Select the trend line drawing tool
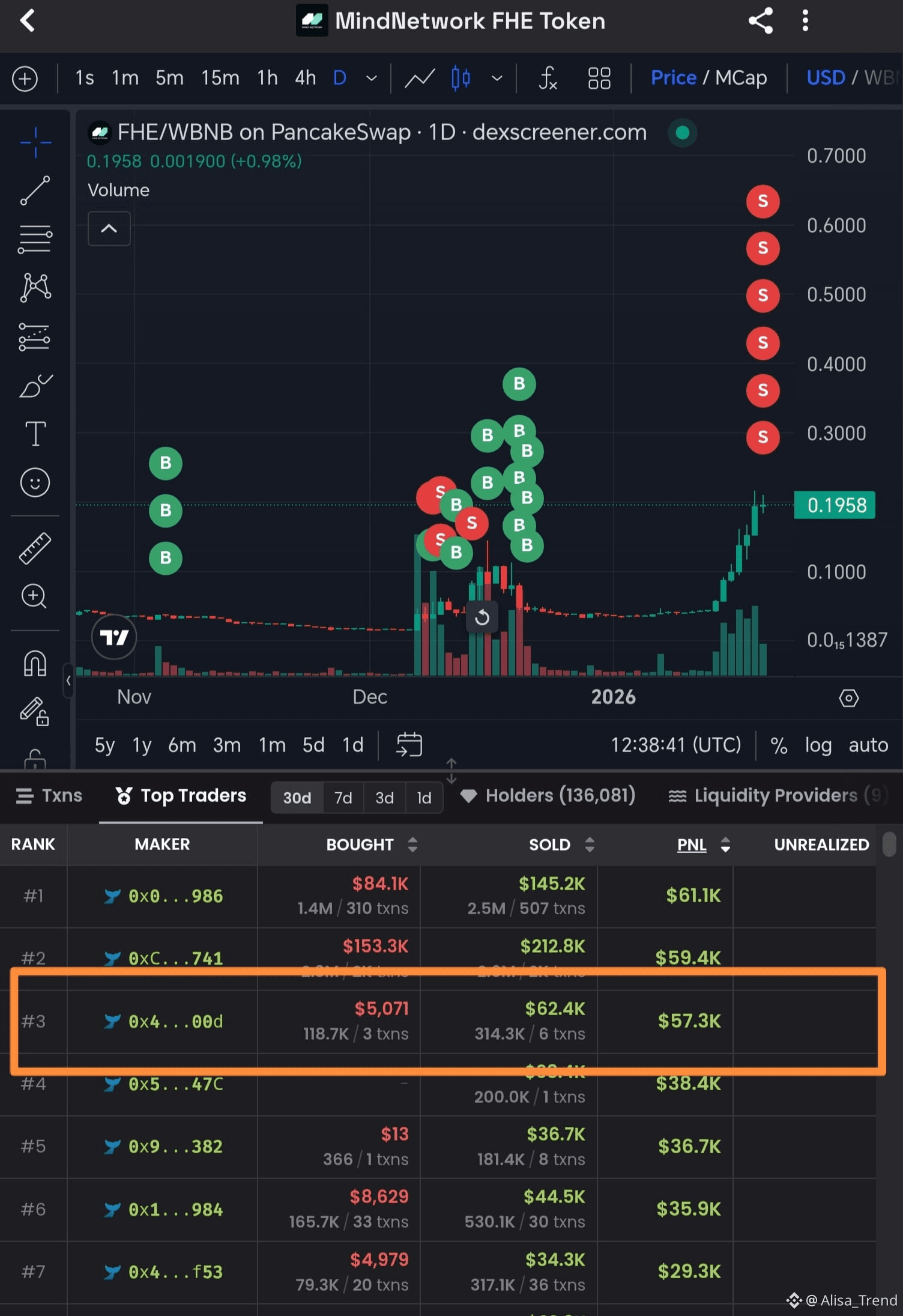903x1316 pixels. [x=35, y=190]
